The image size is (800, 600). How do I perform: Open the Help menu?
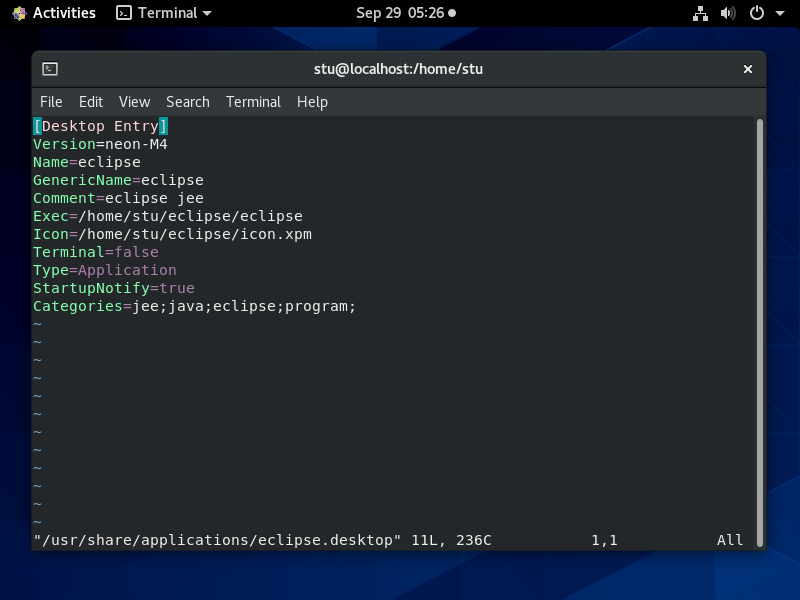click(312, 102)
